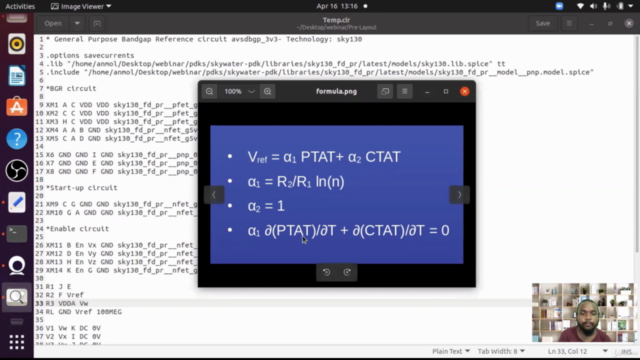Click the 'V1 Vw K DC 0V' line

tap(73, 328)
